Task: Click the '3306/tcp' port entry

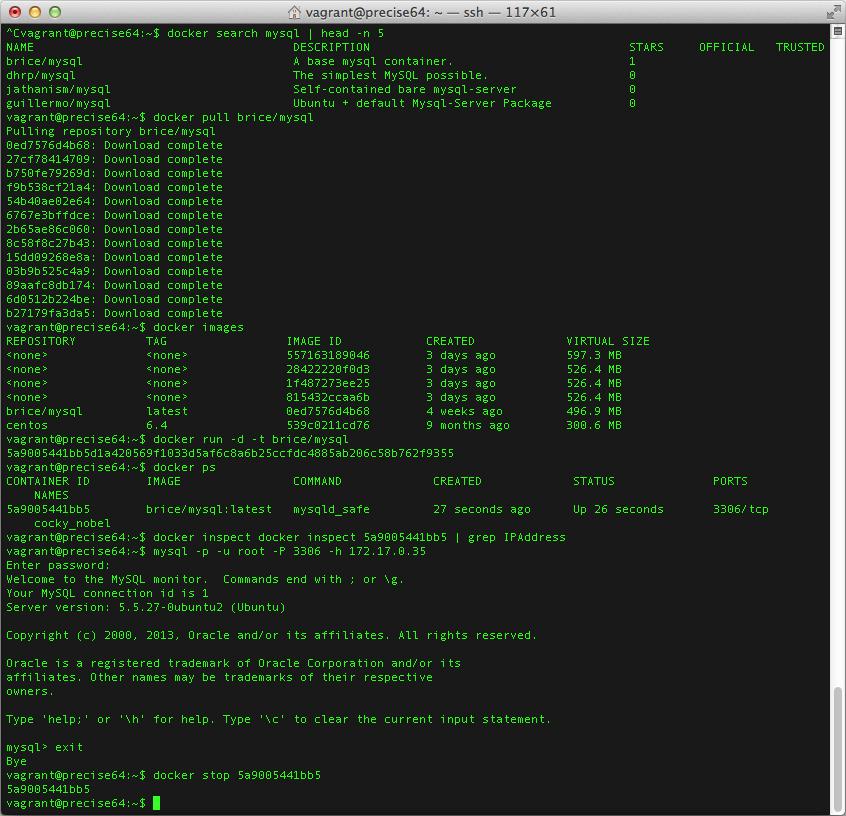Action: pyautogui.click(x=740, y=509)
